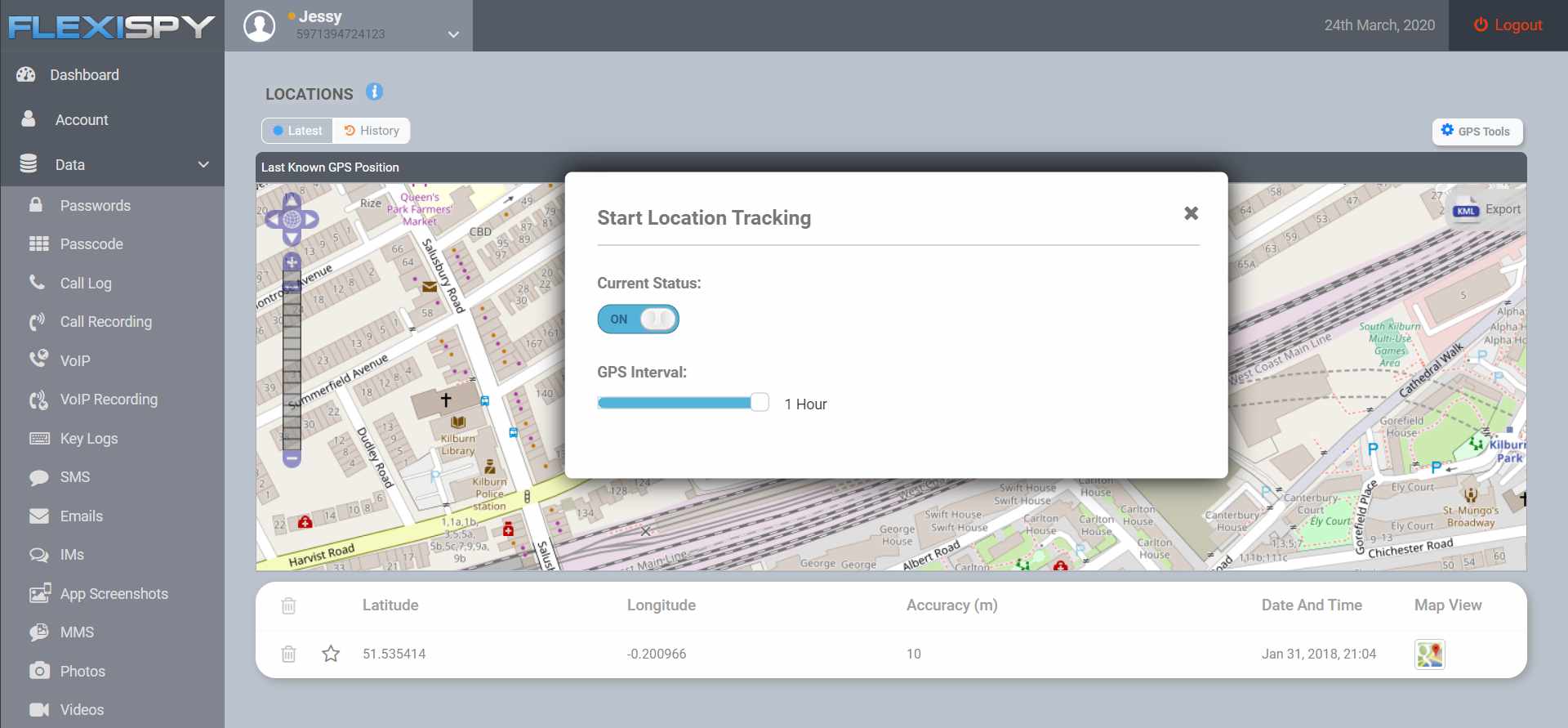Image resolution: width=1568 pixels, height=728 pixels.
Task: Star the 51.535414 location row
Action: (331, 654)
